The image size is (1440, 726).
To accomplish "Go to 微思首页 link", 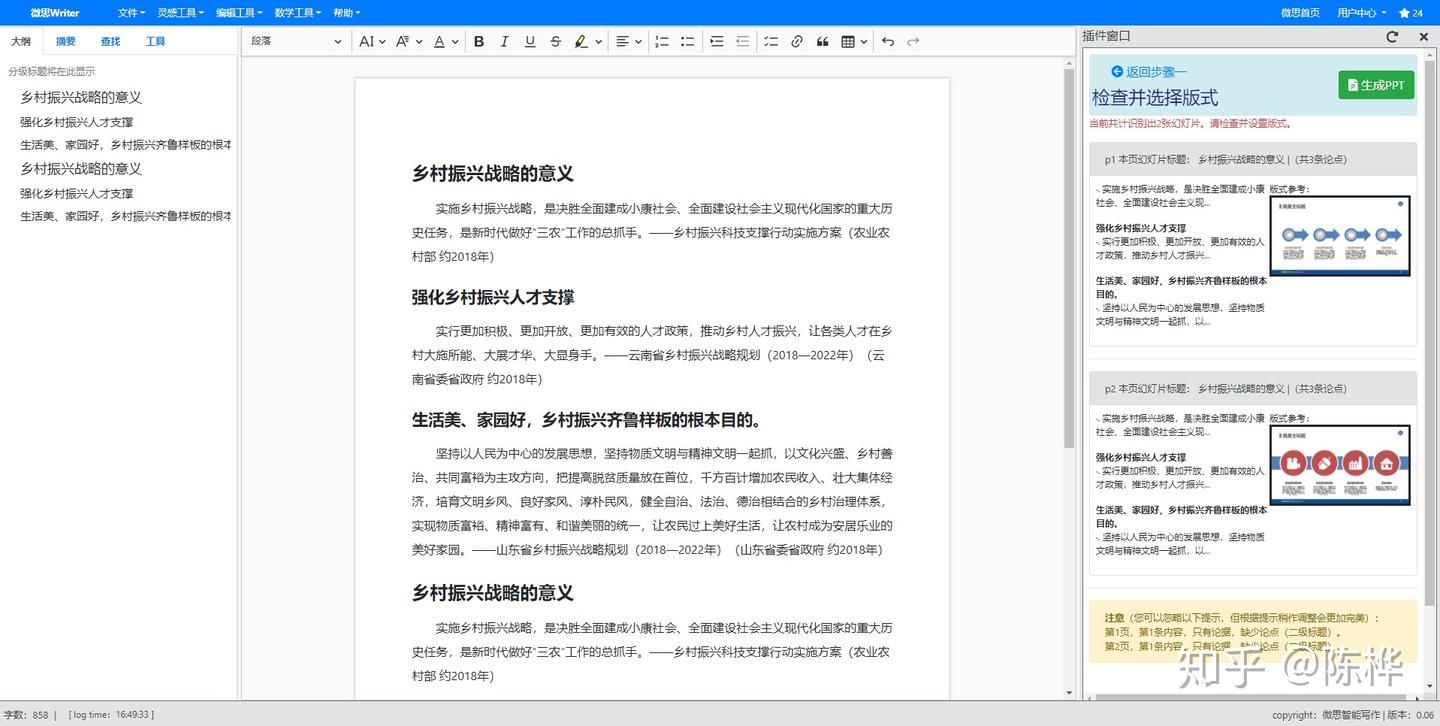I will 1300,13.
